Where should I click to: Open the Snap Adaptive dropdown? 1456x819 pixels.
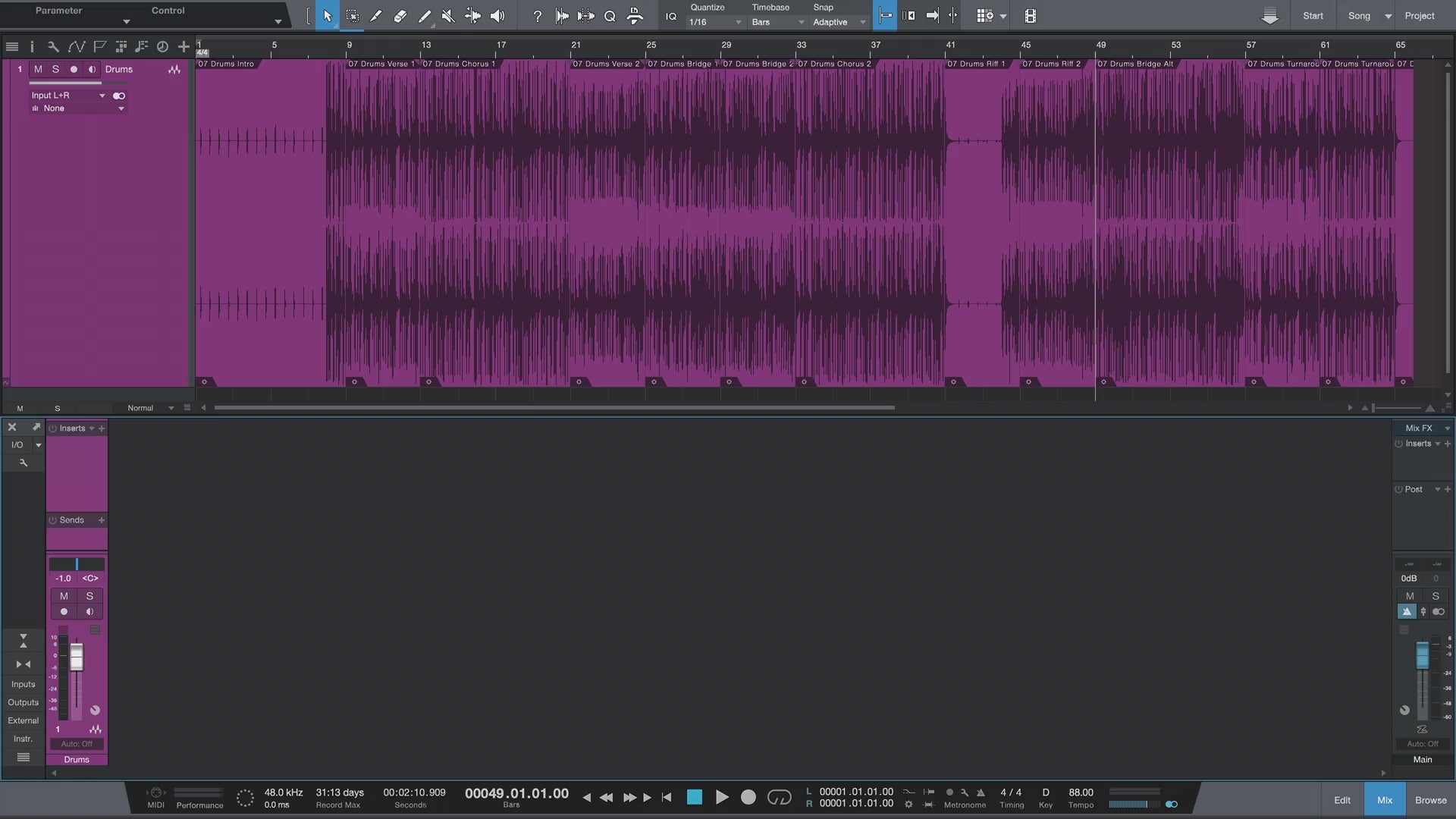tap(839, 22)
